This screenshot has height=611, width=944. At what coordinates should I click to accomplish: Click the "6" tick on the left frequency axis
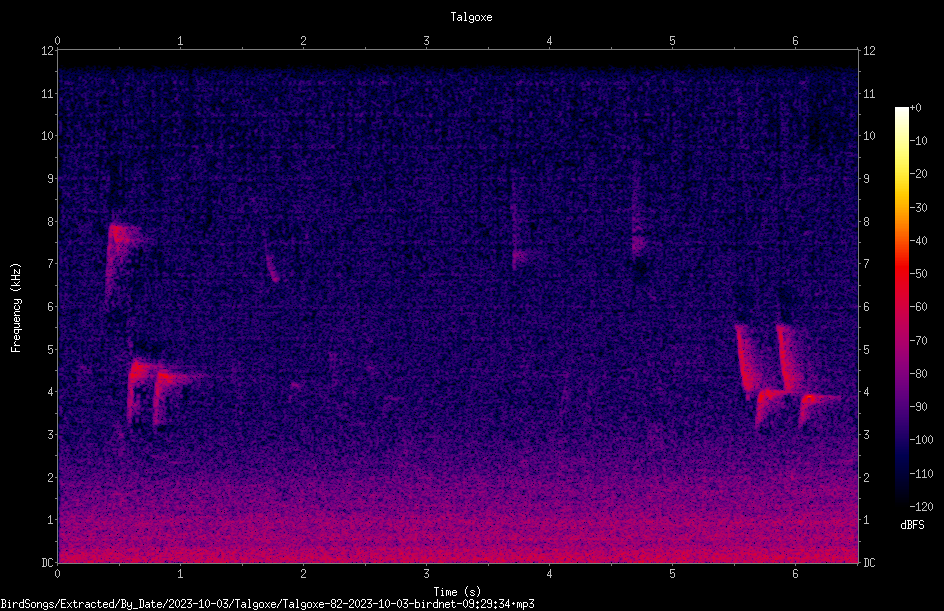51,307
